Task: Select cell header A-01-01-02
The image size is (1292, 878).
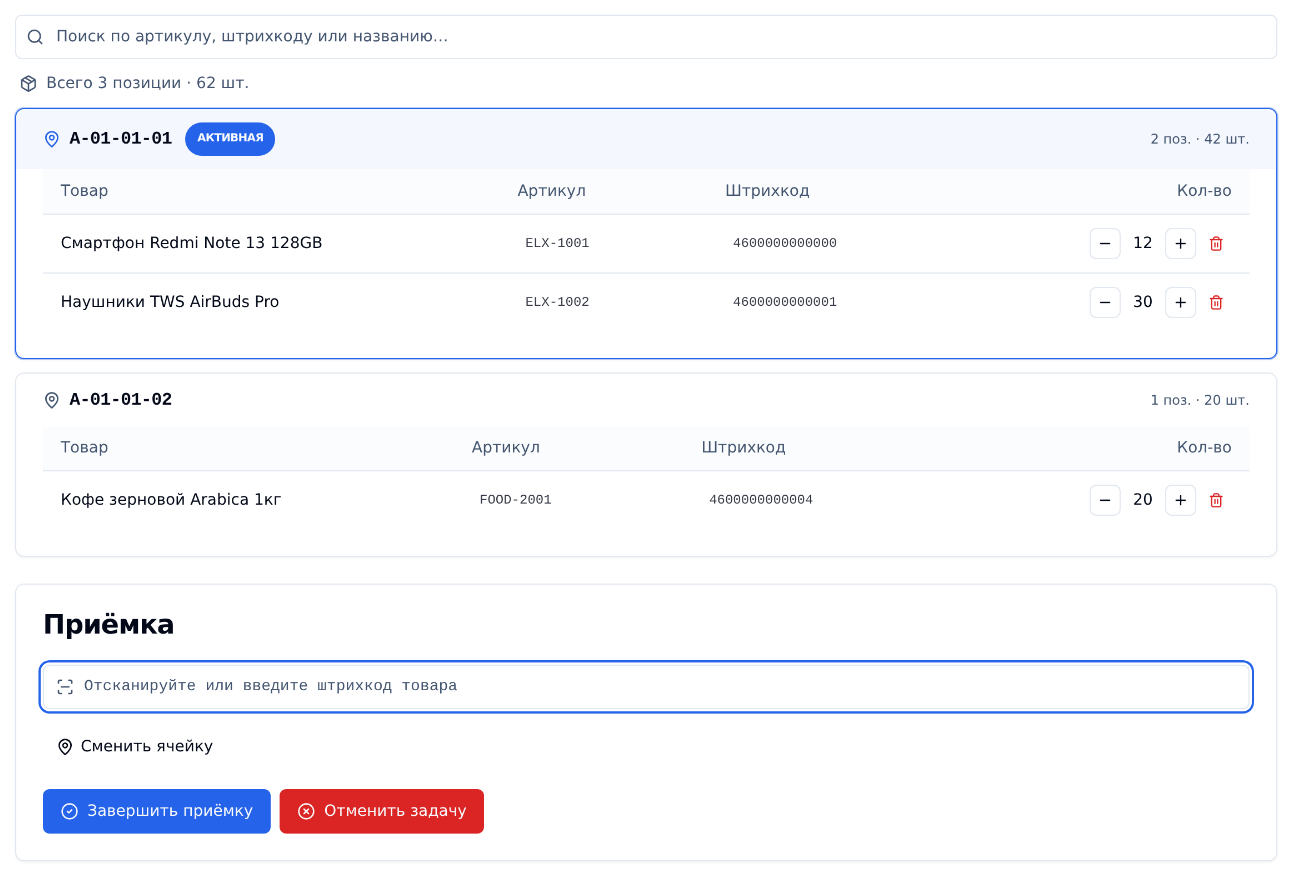Action: pyautogui.click(x=646, y=400)
